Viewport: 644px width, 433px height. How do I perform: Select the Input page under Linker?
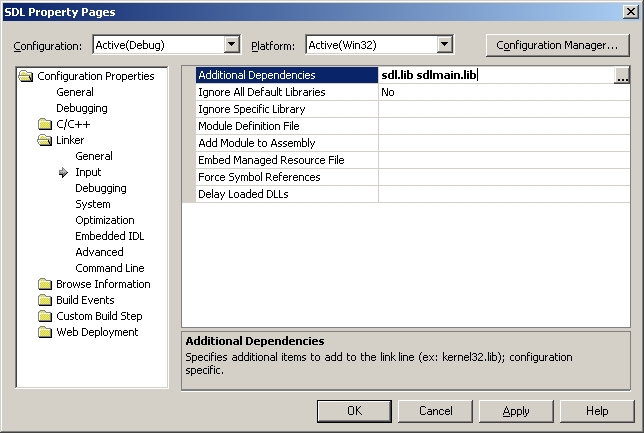coord(88,172)
